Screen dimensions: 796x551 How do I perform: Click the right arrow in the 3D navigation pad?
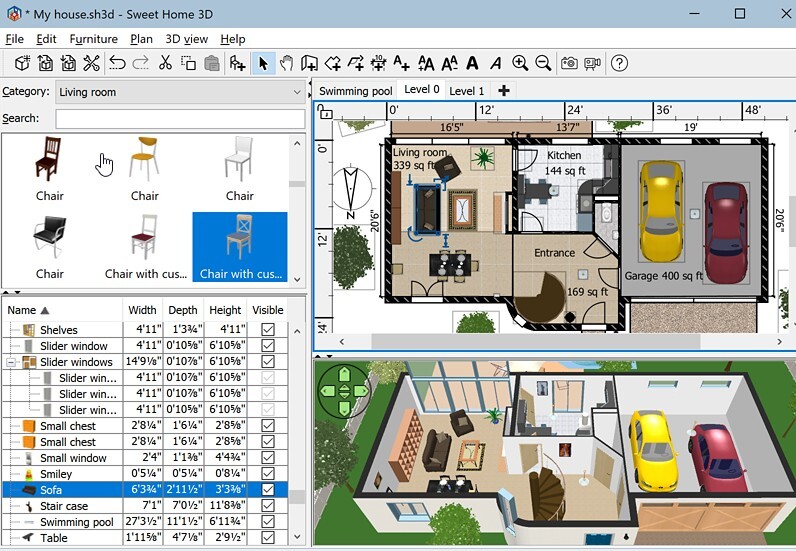[x=361, y=391]
